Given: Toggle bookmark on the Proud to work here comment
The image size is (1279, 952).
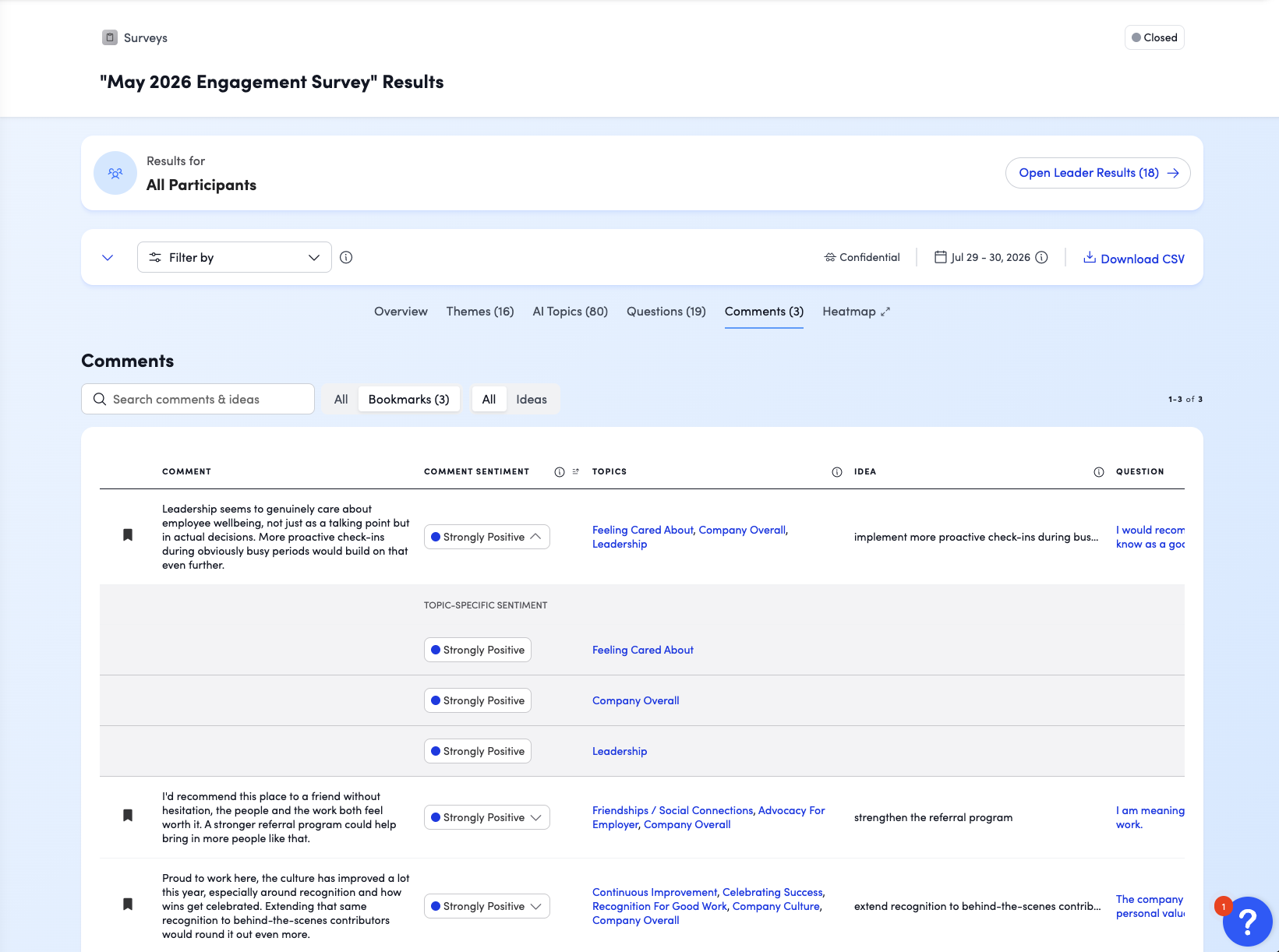Looking at the screenshot, I should [x=128, y=904].
